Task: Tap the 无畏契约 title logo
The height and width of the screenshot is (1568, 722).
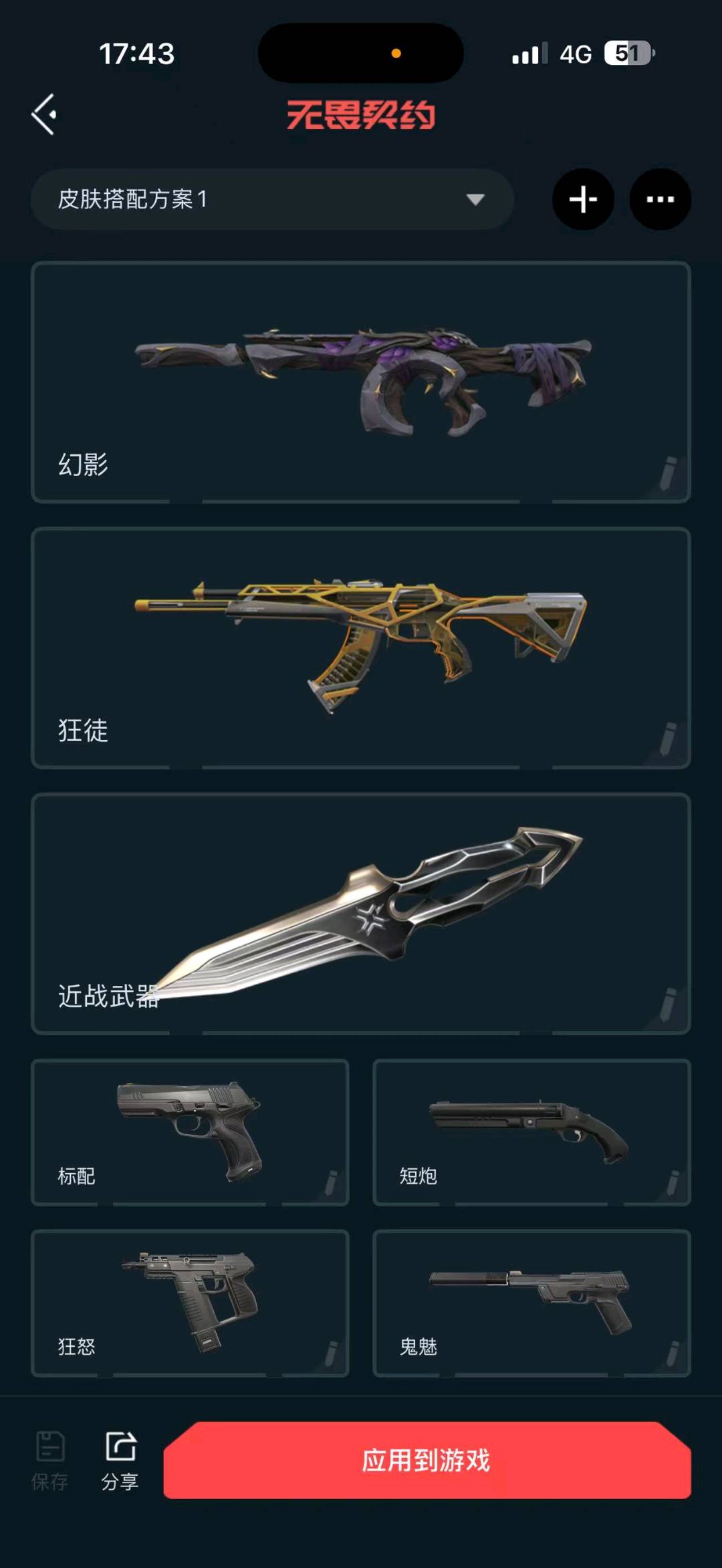Action: pos(361,115)
